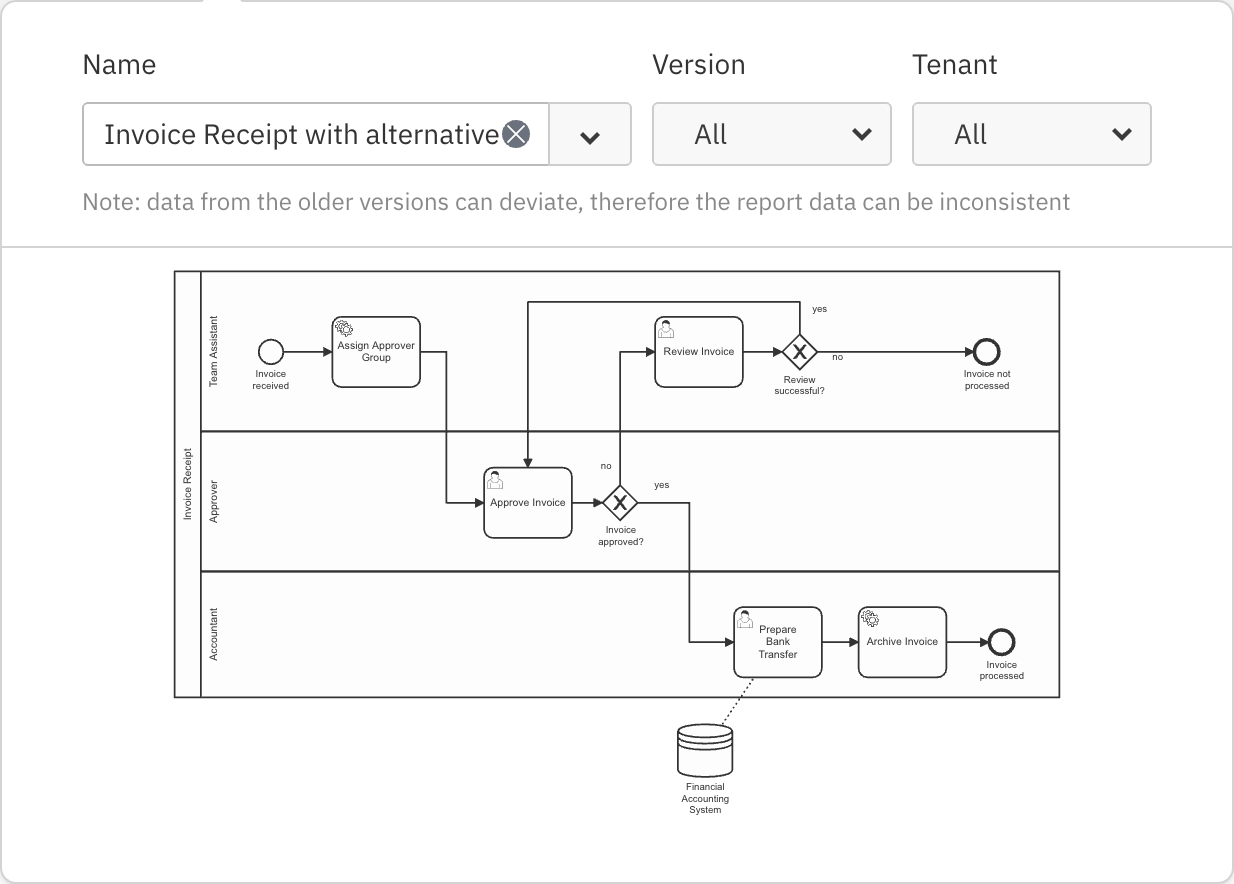Expand the Version dropdown
Viewport: 1234px width, 884px height.
point(771,135)
